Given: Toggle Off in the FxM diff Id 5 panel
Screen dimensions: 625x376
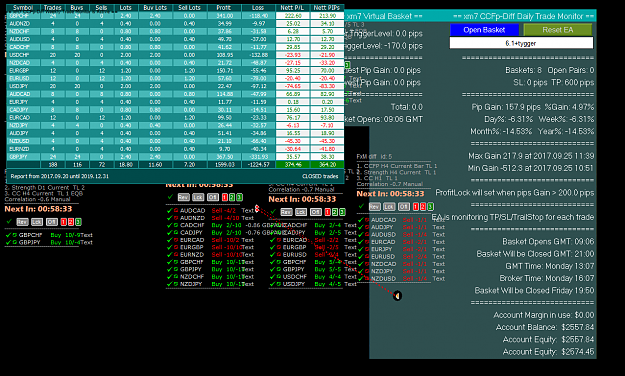Looking at the screenshot, I should [x=404, y=206].
